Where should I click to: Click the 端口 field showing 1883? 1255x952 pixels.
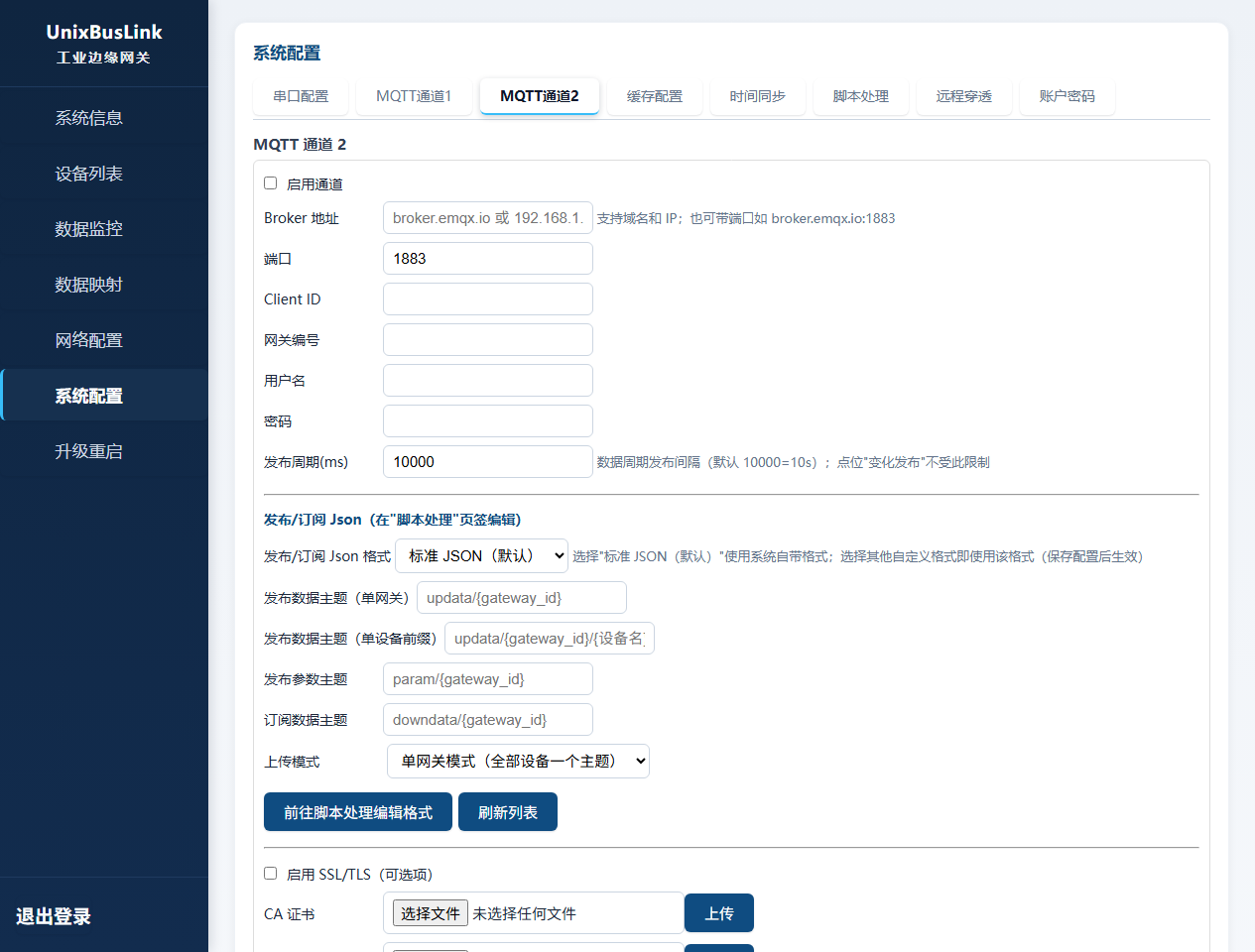[488, 259]
